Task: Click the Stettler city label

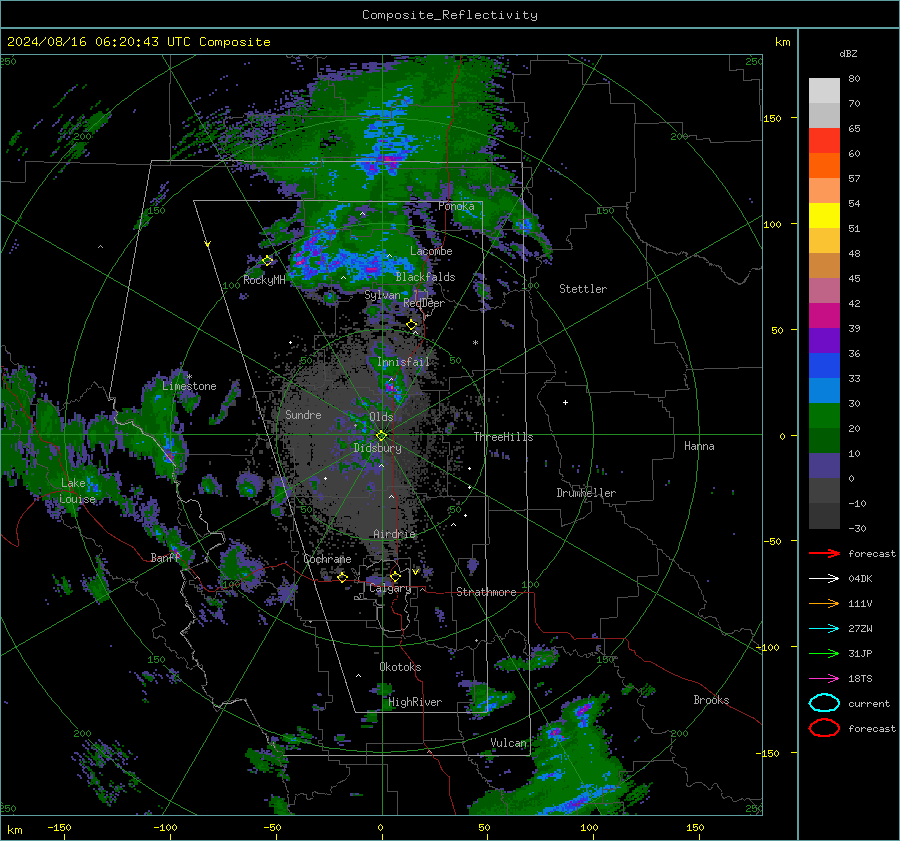Action: (x=583, y=289)
